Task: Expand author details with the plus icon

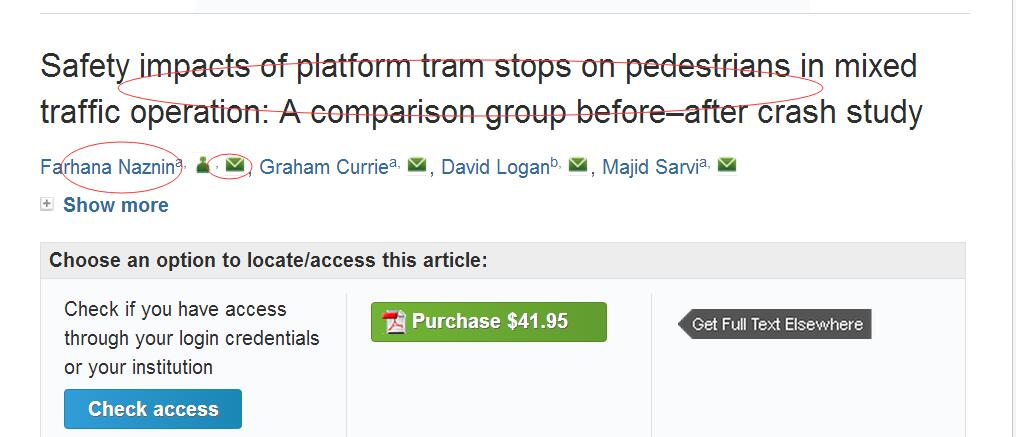Action: tap(47, 205)
